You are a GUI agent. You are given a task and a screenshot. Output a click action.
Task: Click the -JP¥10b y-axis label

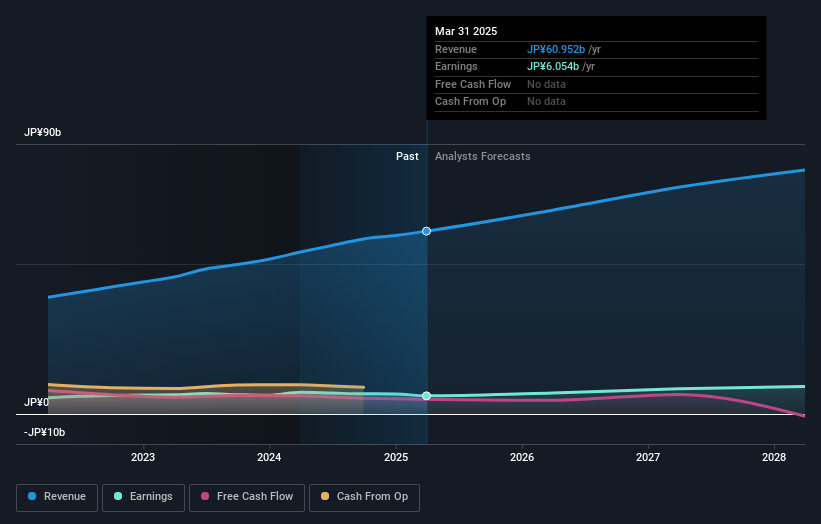[45, 432]
